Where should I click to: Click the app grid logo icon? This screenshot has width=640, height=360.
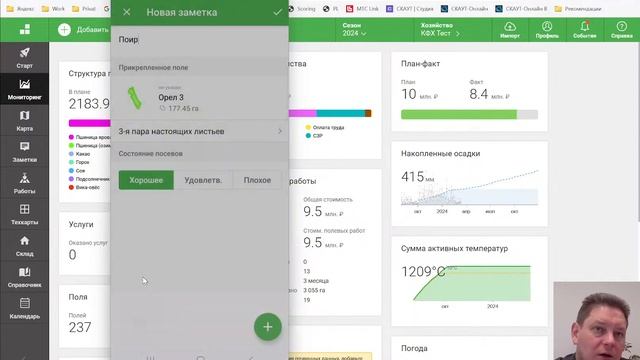[25, 29]
